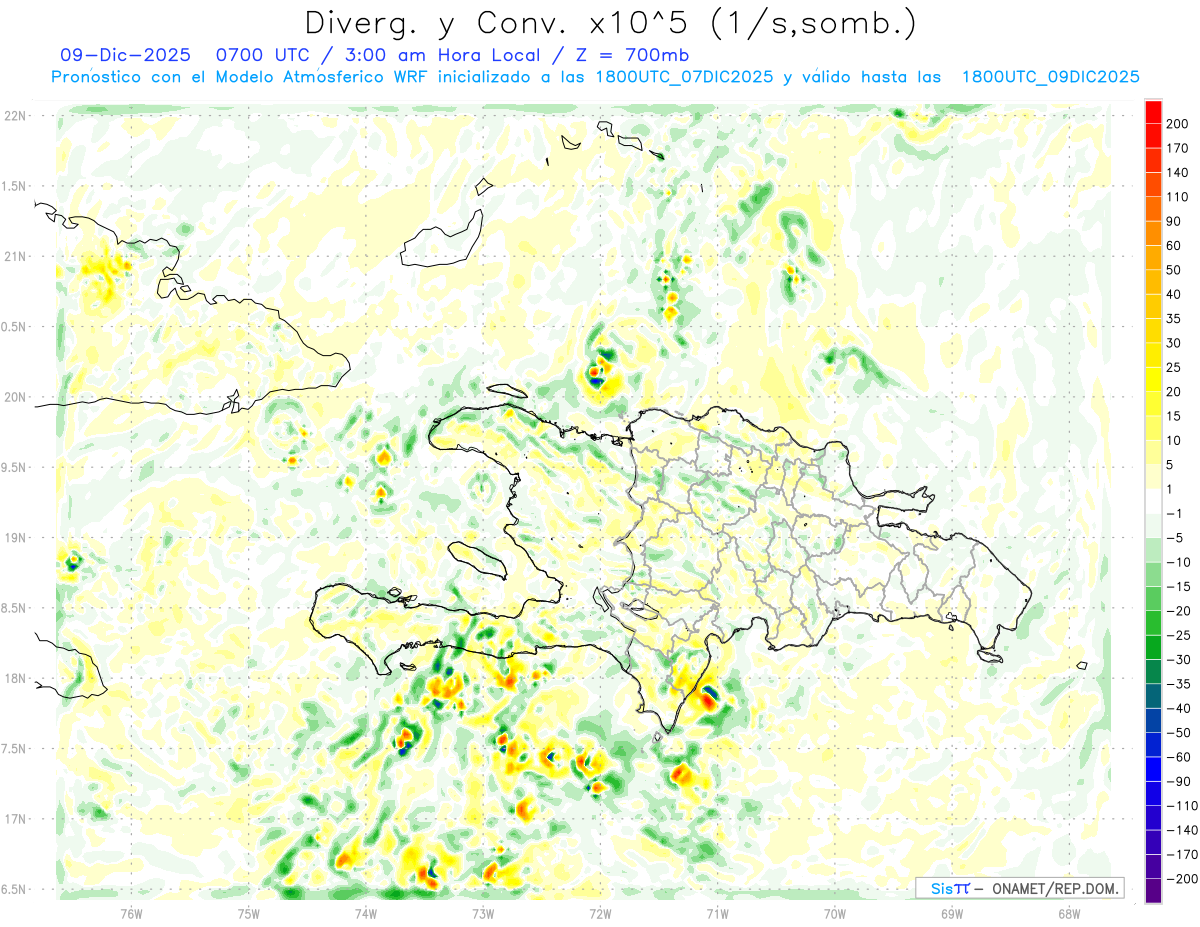Click the '21N' latitude label

click(14, 257)
